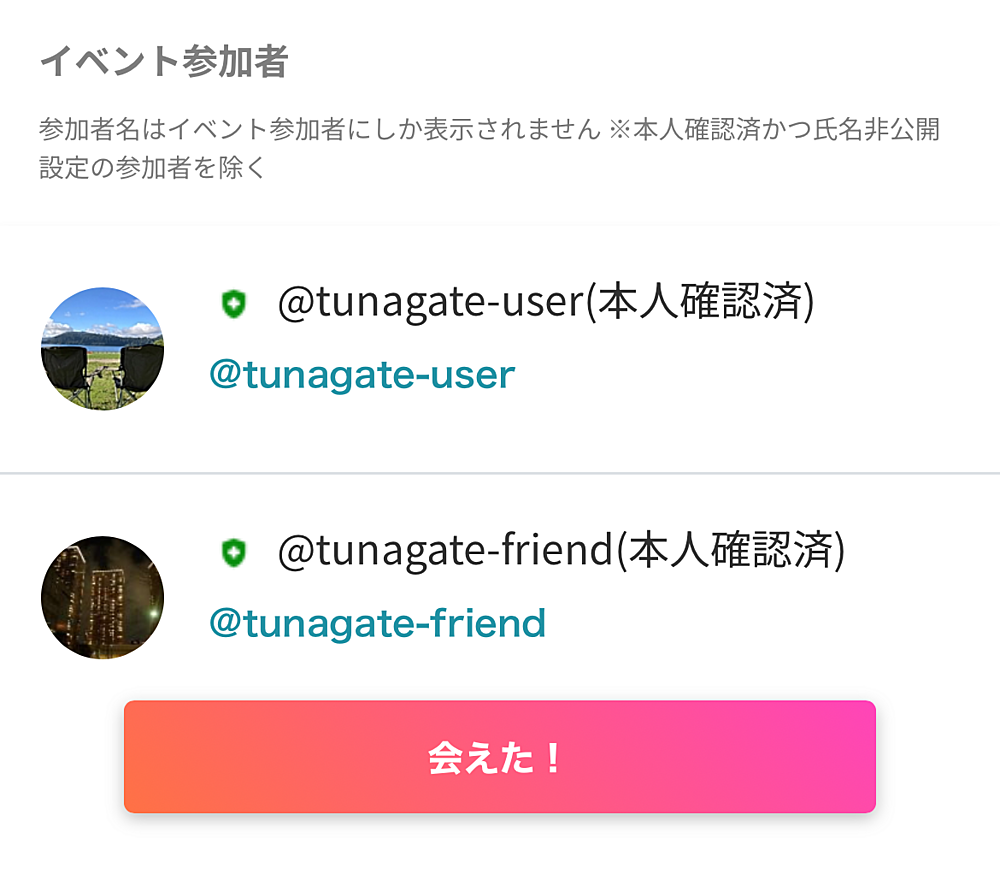Click the イベント参加者 heading
The height and width of the screenshot is (874, 1000).
[163, 62]
